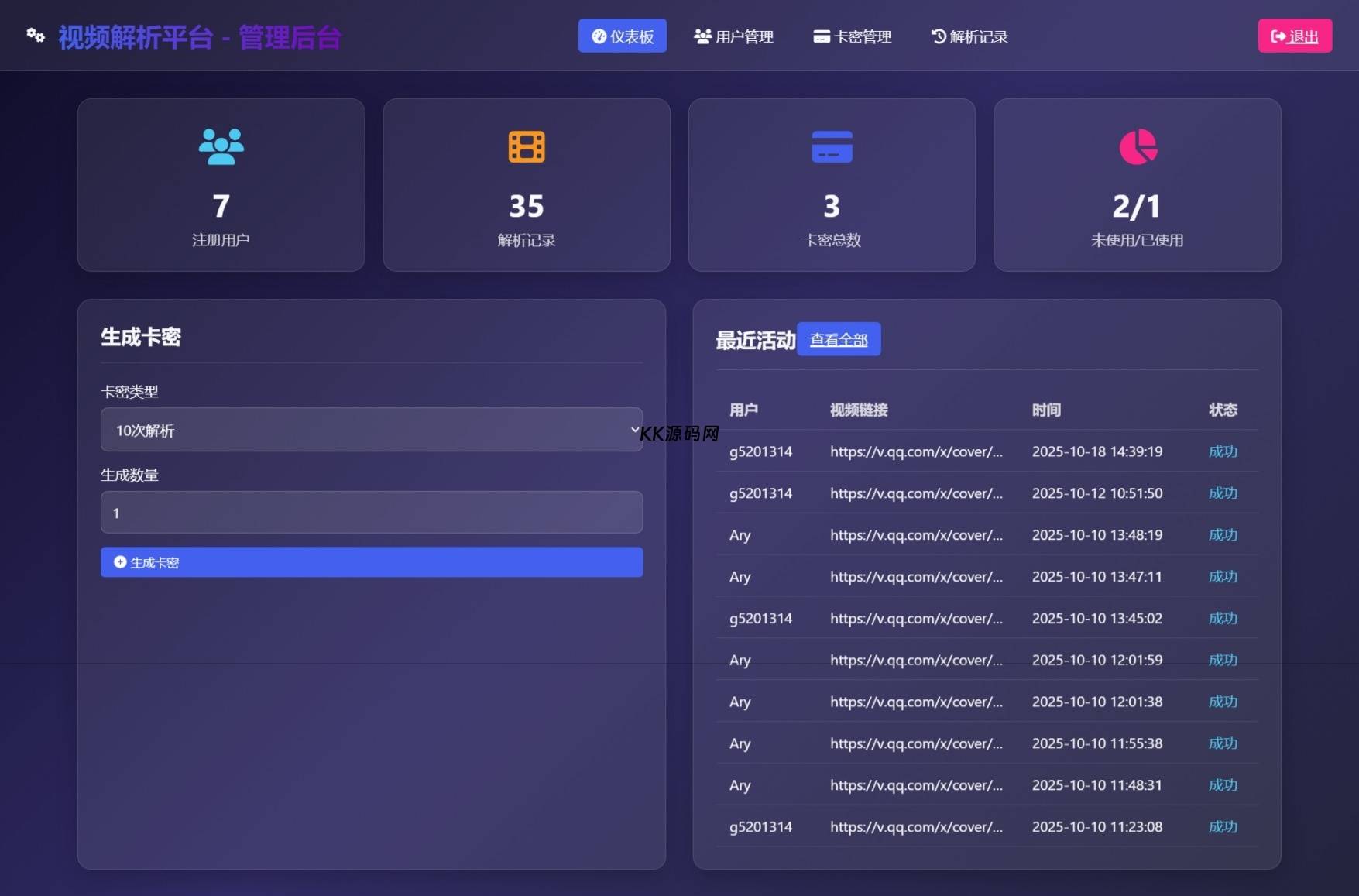The width and height of the screenshot is (1359, 896).
Task: Click the 视频解析平台 - 管理后台 title
Action: pos(200,37)
